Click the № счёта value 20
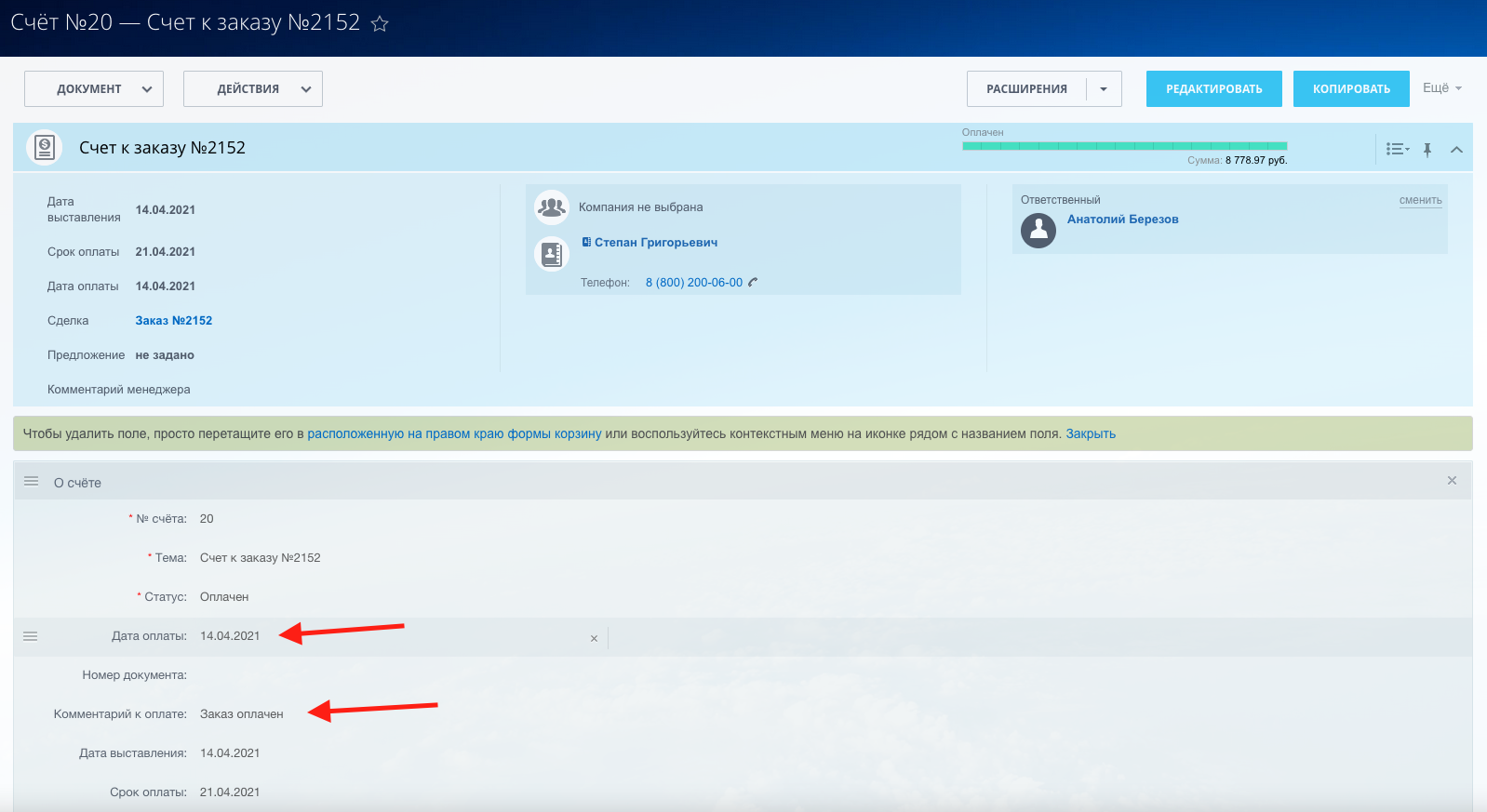The height and width of the screenshot is (812, 1487). (x=207, y=519)
